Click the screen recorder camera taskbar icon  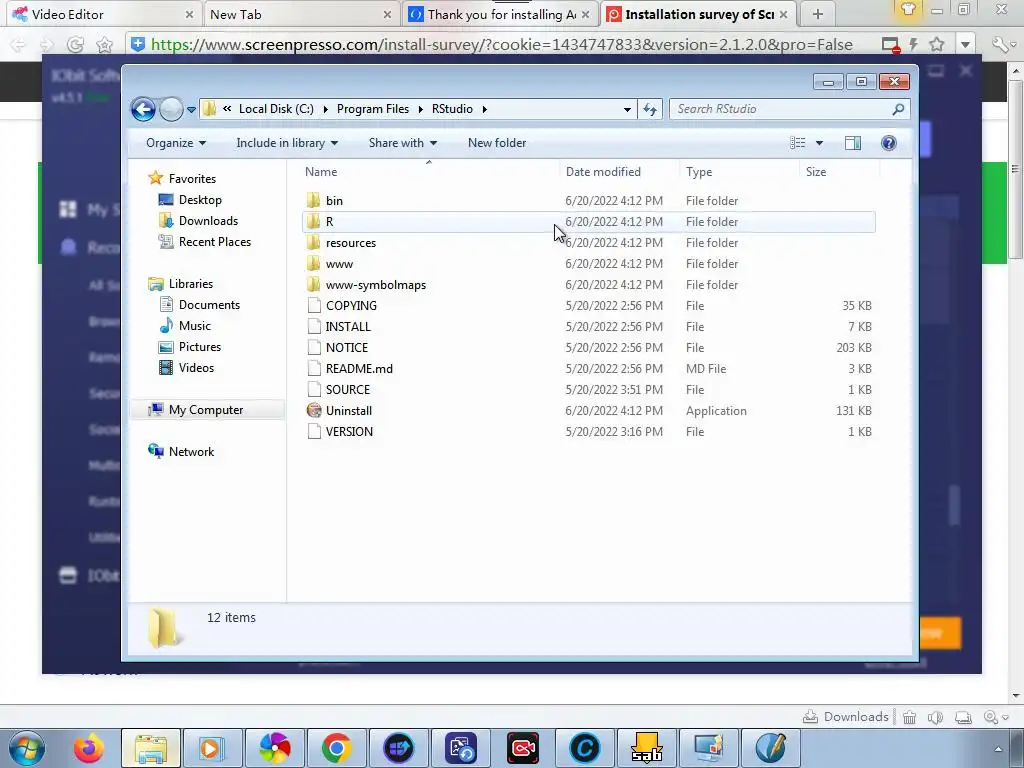click(x=523, y=748)
